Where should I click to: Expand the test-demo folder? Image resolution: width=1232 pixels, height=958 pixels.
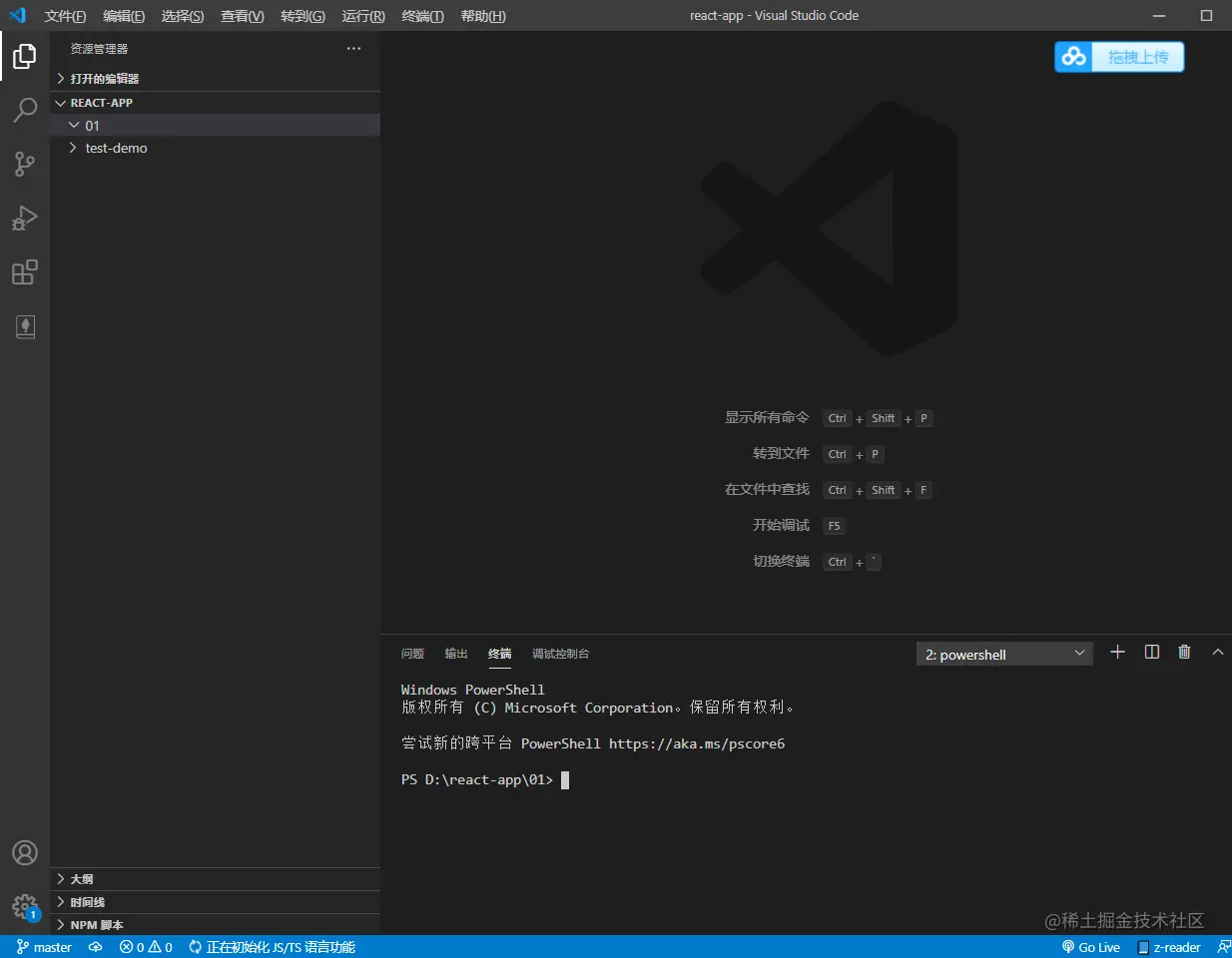point(215,148)
